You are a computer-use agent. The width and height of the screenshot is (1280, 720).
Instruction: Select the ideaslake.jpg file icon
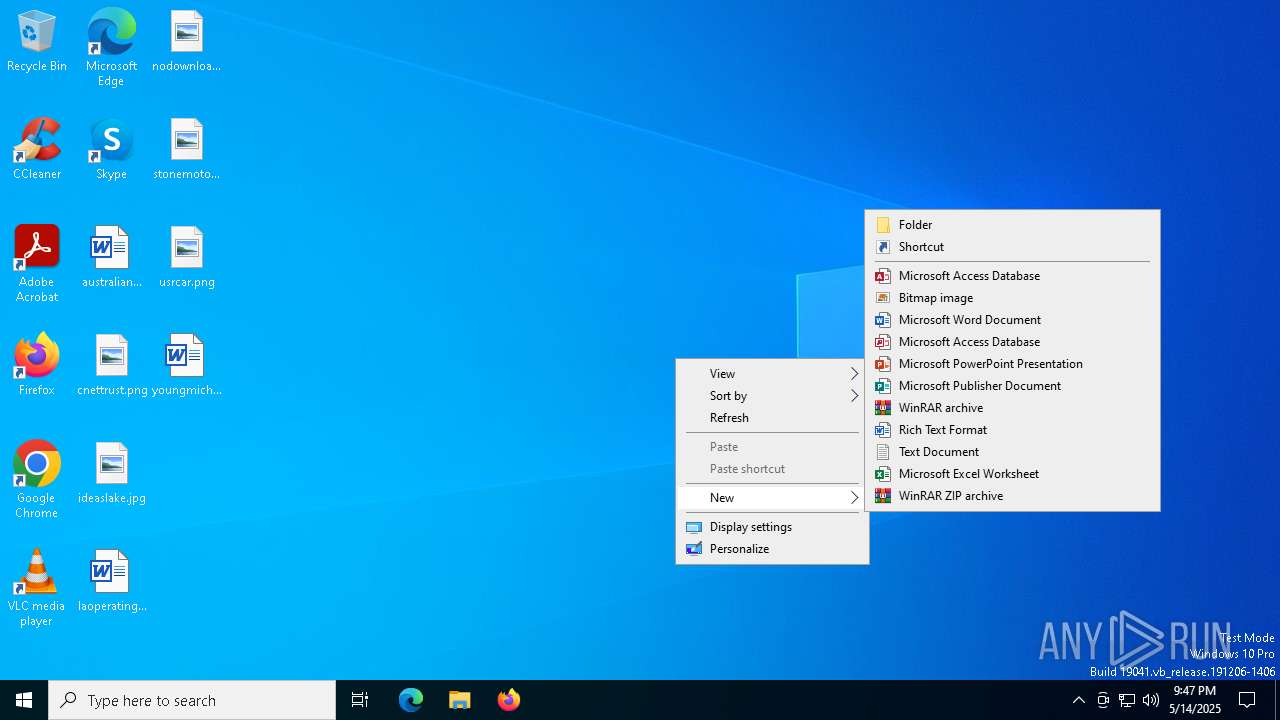(111, 474)
